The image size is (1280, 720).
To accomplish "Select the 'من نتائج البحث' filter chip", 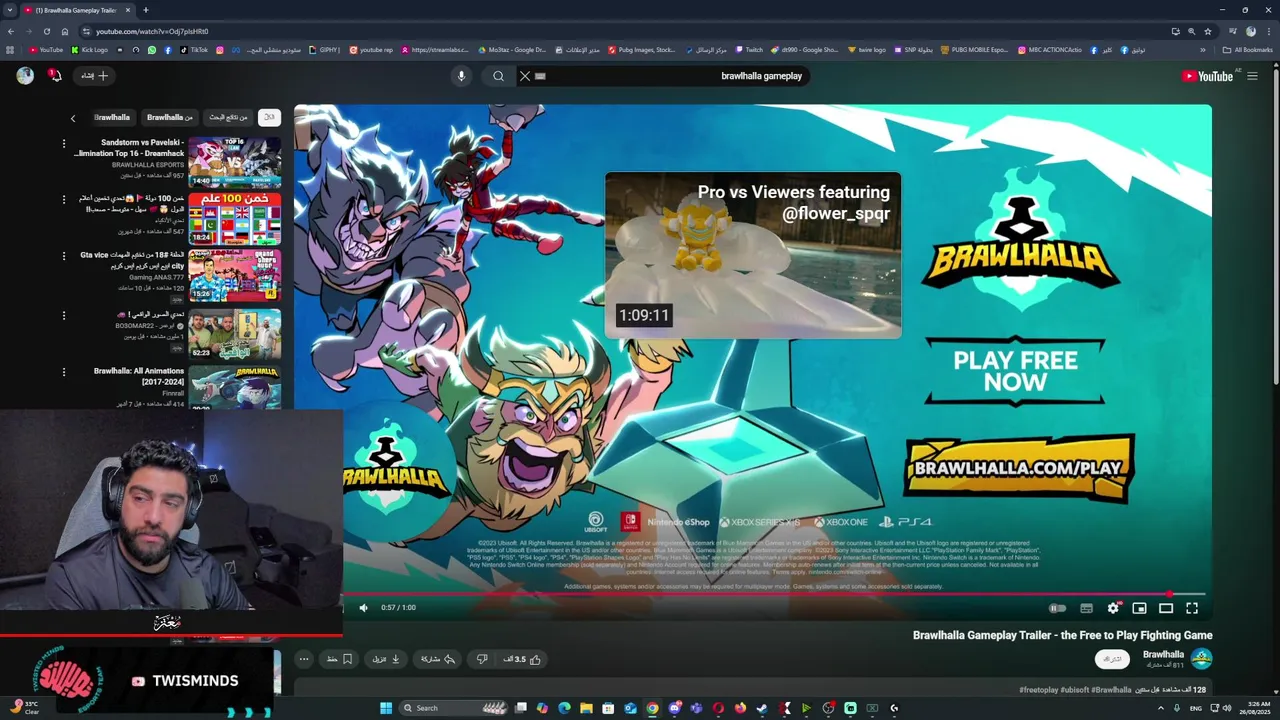I will (227, 117).
